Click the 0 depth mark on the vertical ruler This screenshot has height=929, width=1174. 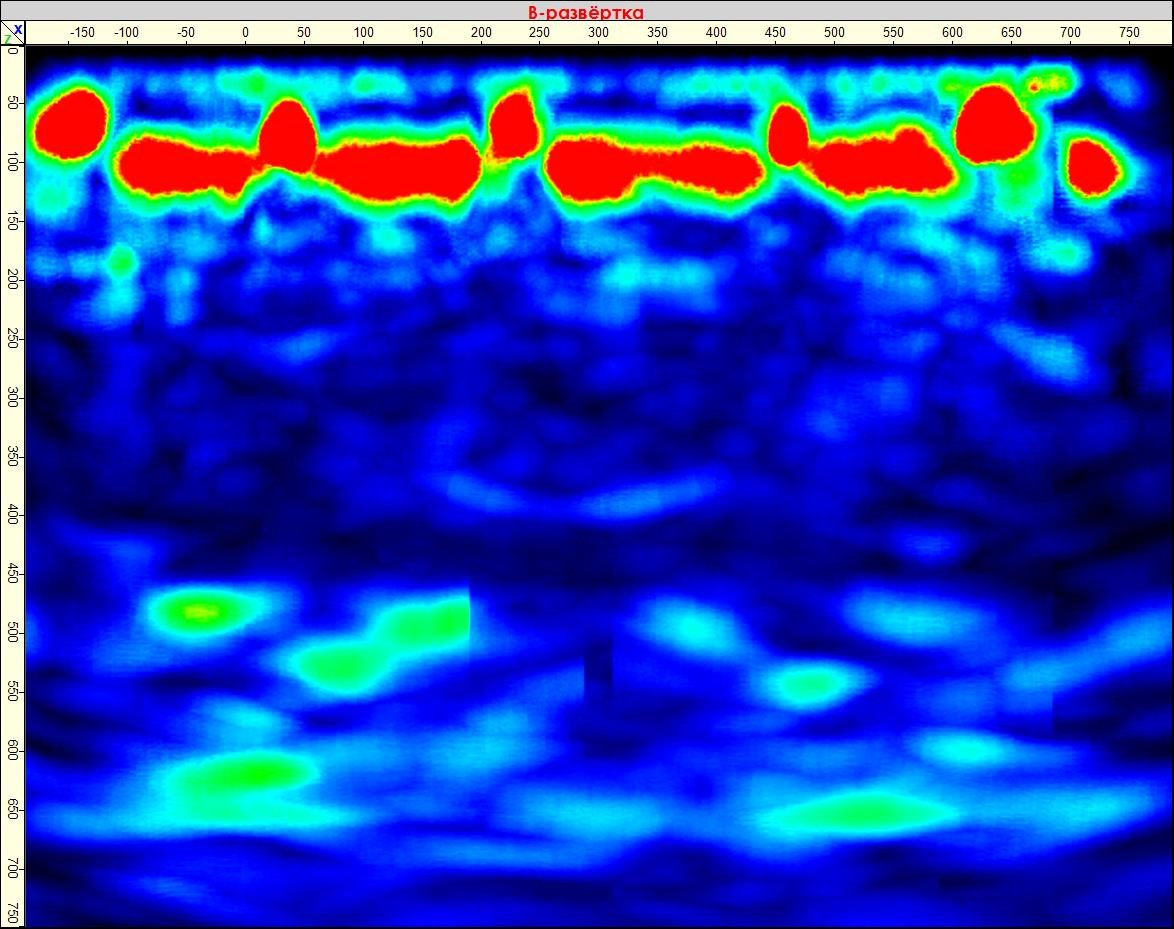tap(13, 52)
